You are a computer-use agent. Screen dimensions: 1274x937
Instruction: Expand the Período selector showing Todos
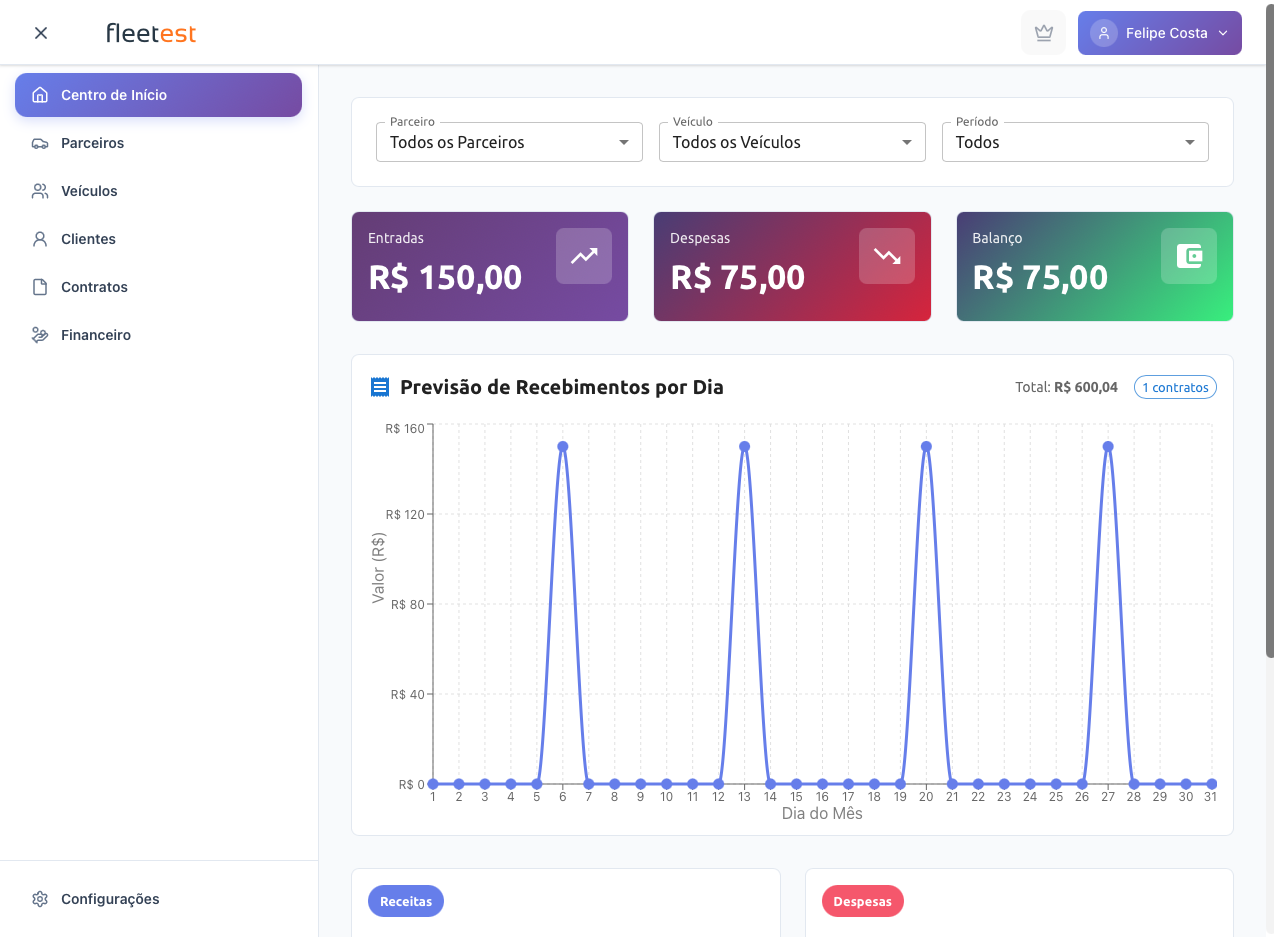[x=1074, y=142]
